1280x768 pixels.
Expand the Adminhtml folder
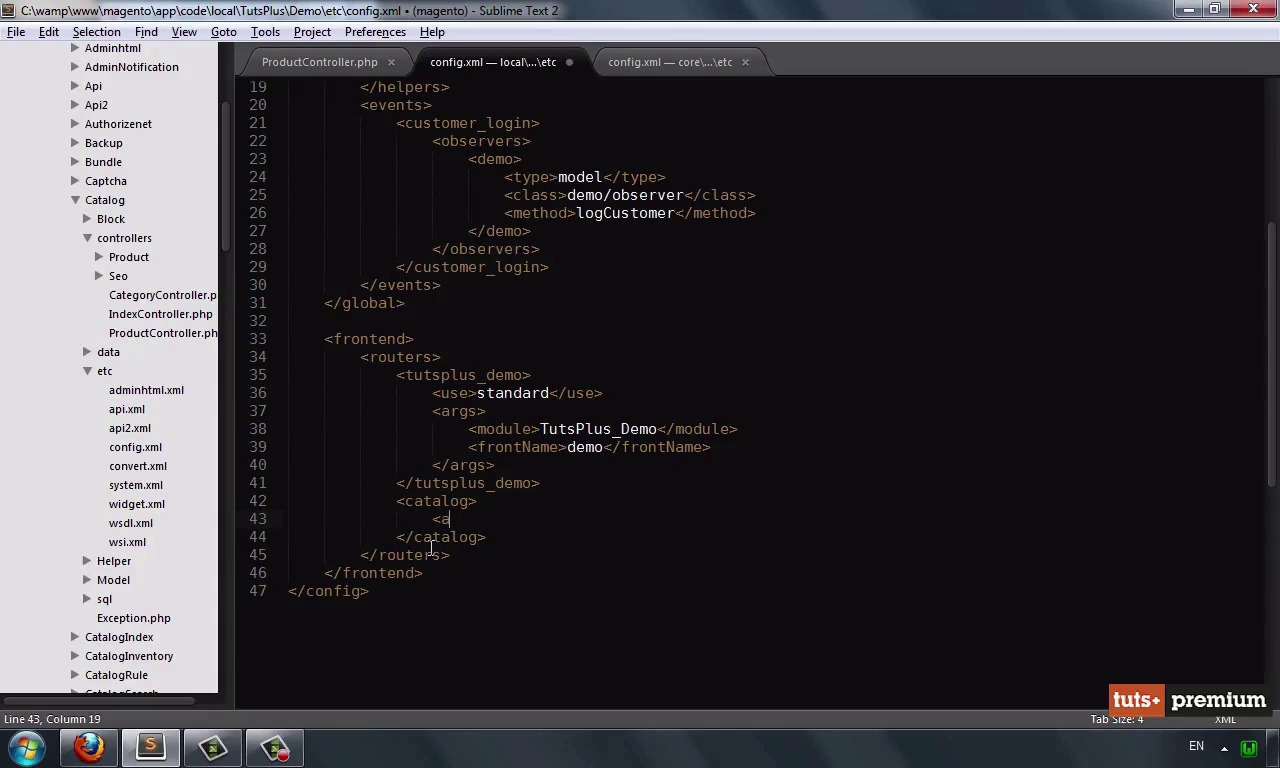pyautogui.click(x=75, y=48)
